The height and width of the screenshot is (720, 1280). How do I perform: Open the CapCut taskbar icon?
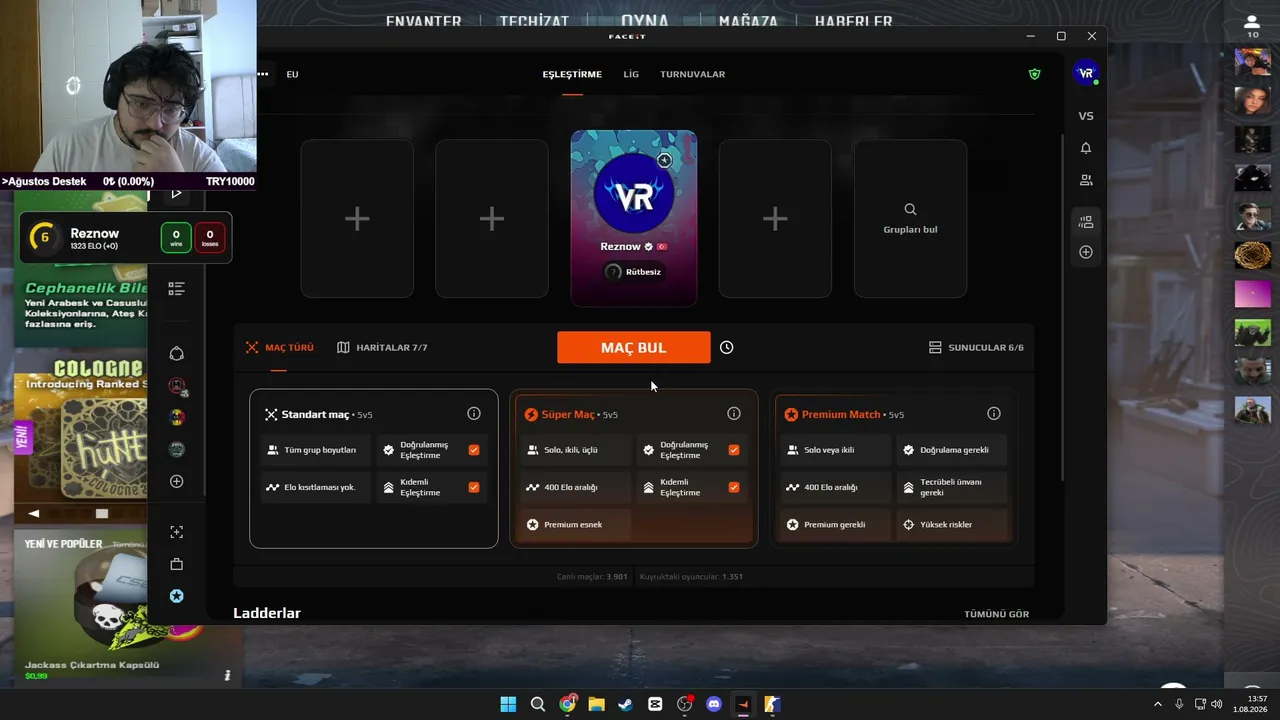[655, 704]
